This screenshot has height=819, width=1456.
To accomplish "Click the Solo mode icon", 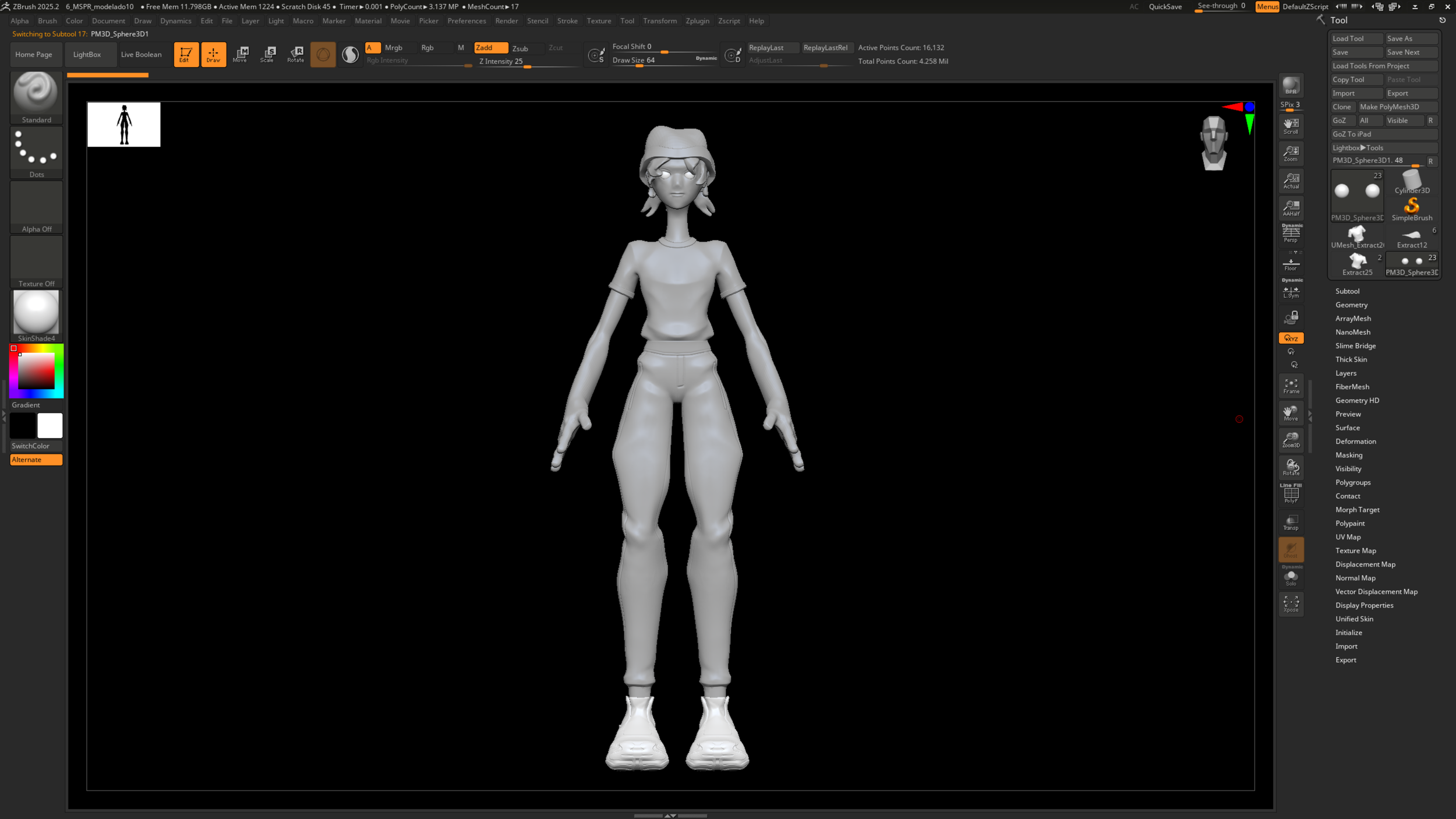I will [1291, 577].
